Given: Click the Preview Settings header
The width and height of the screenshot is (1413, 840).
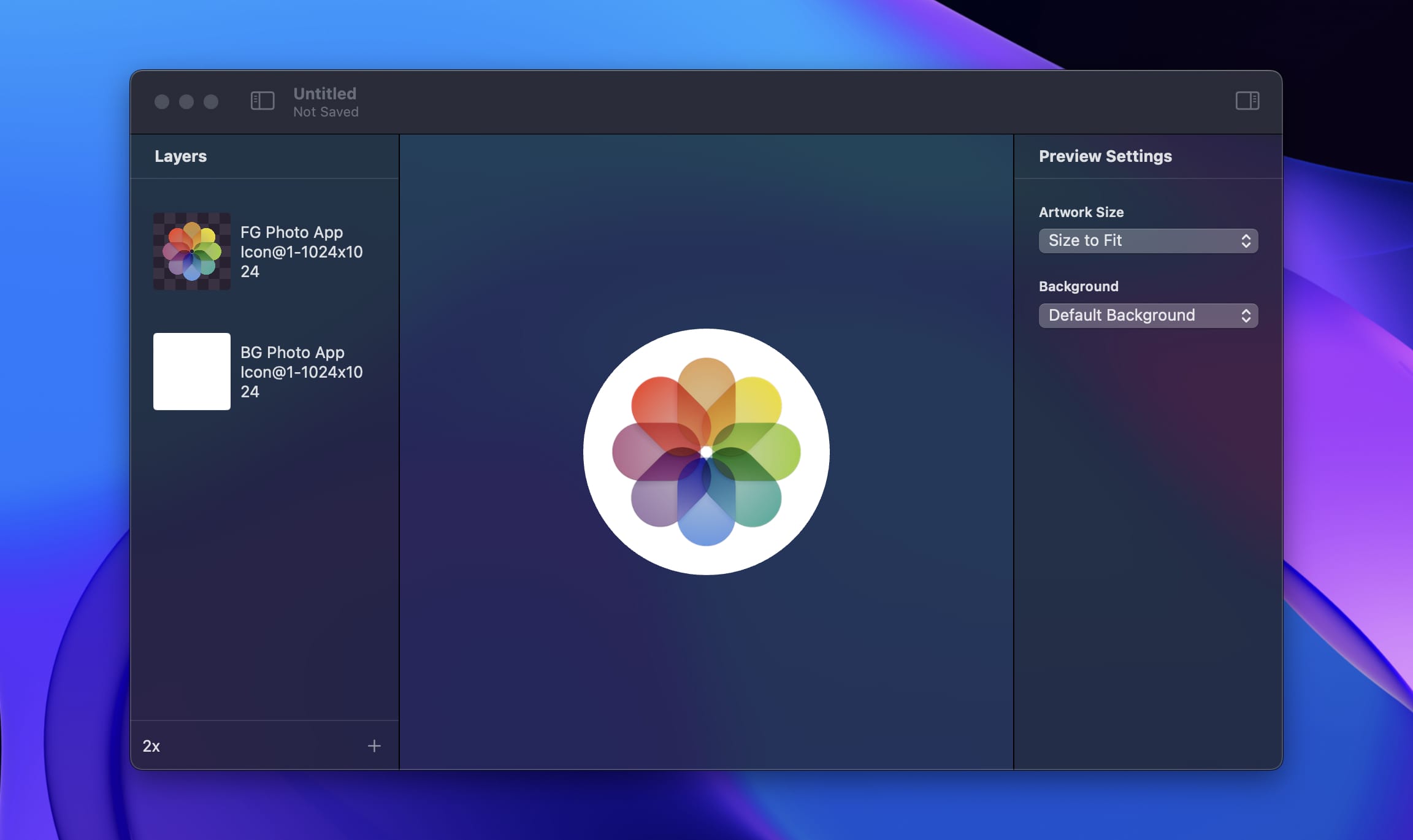Looking at the screenshot, I should pyautogui.click(x=1105, y=156).
